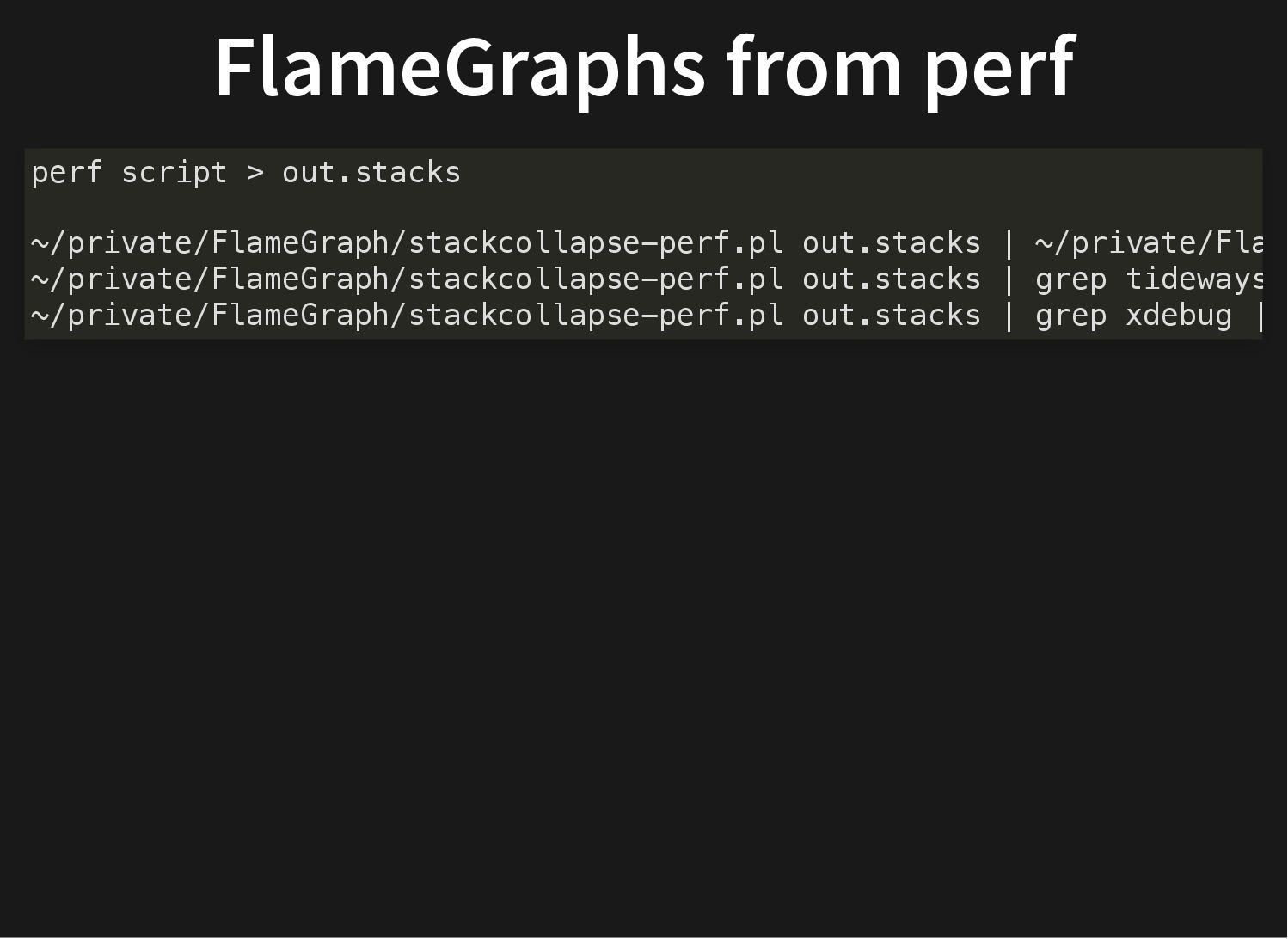Image resolution: width=1288 pixels, height=939 pixels.
Task: Click 'out.stacks' in the tideways line
Action: [892, 279]
